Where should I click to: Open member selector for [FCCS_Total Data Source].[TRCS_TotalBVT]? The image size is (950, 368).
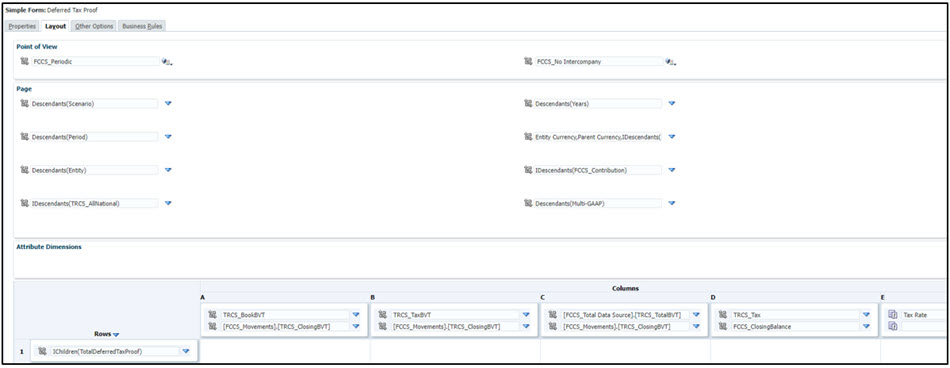point(553,315)
